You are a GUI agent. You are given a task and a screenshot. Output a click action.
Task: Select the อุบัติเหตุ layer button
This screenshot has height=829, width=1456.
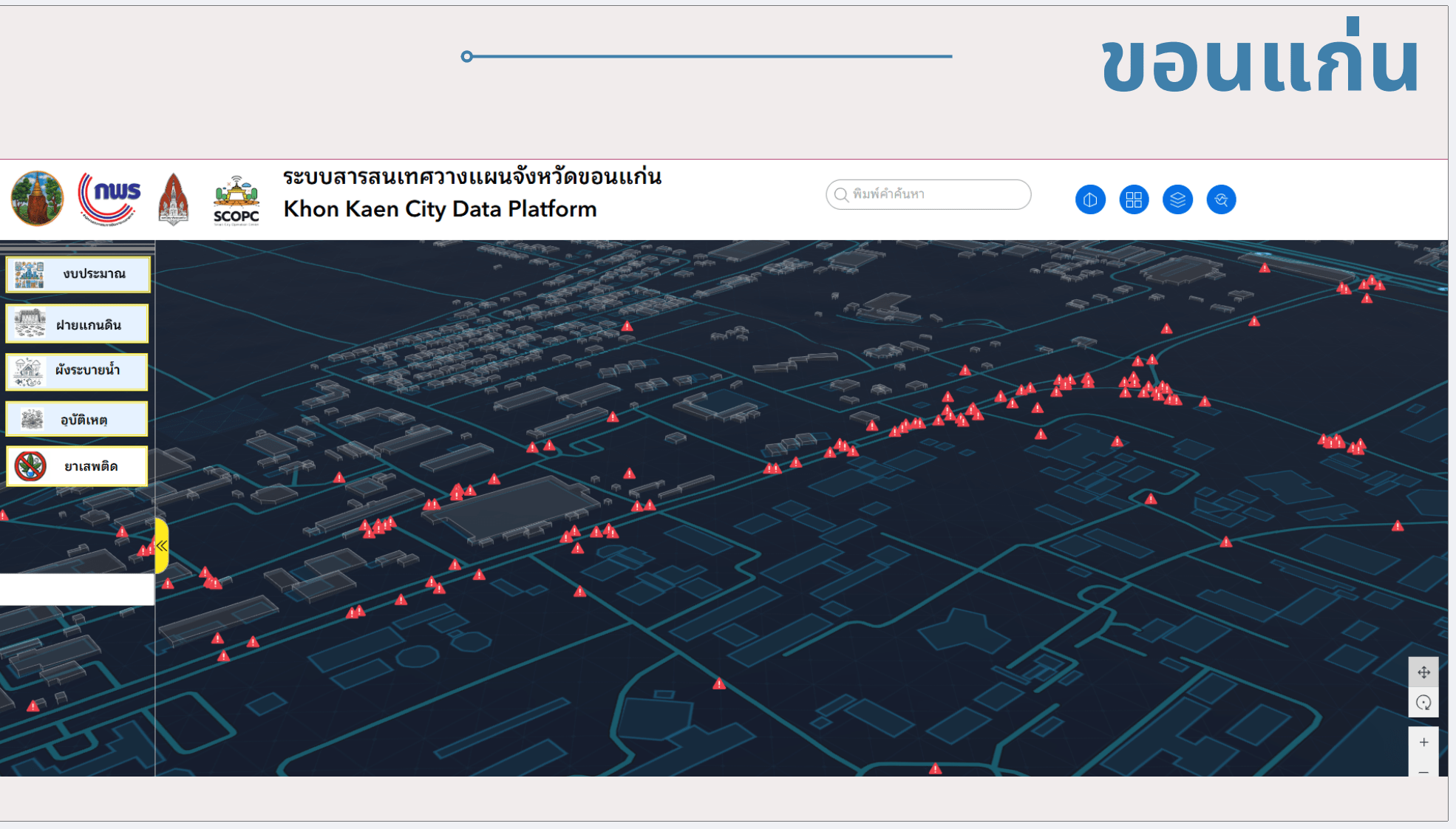click(x=78, y=420)
